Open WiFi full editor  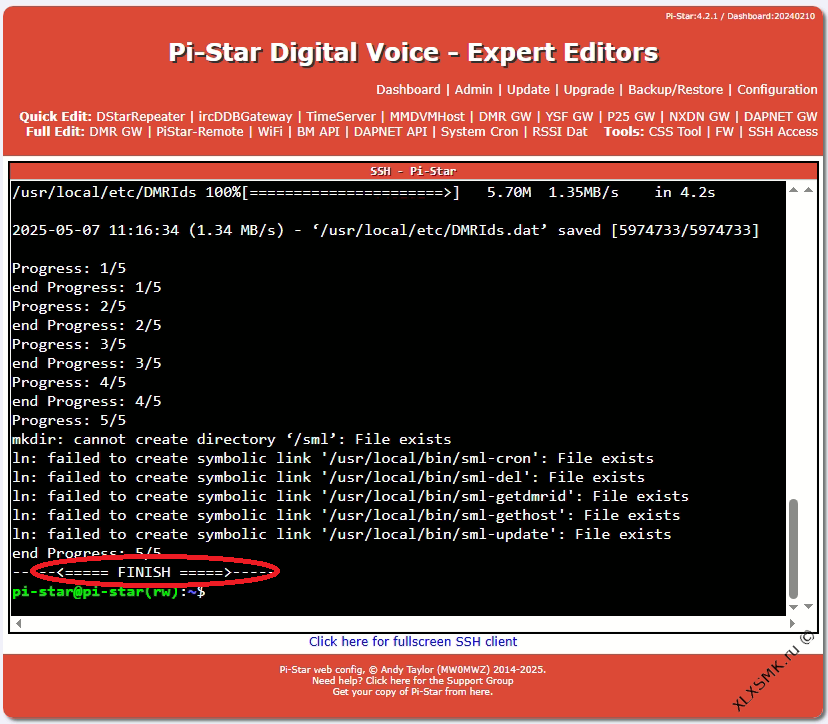point(270,131)
